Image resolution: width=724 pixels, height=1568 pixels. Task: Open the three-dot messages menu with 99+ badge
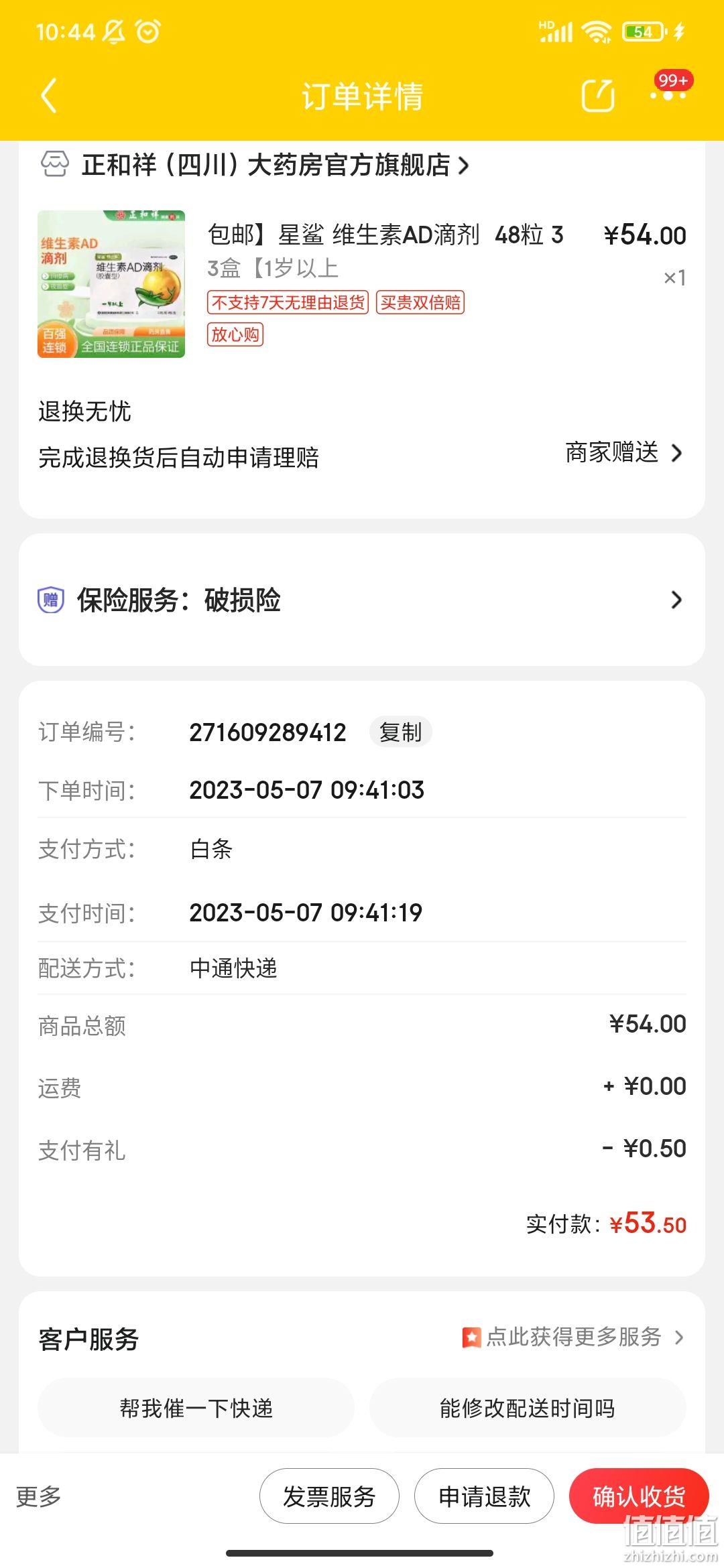[668, 95]
